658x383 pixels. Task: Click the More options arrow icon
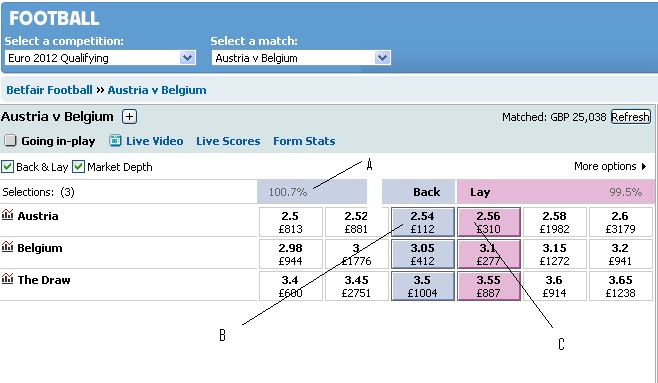click(644, 167)
